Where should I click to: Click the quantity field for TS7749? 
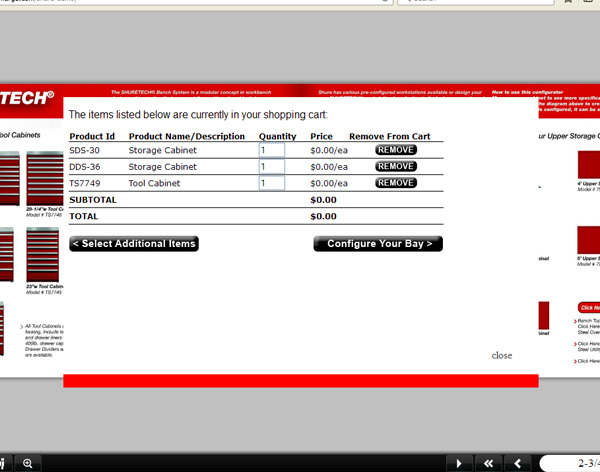coord(272,183)
